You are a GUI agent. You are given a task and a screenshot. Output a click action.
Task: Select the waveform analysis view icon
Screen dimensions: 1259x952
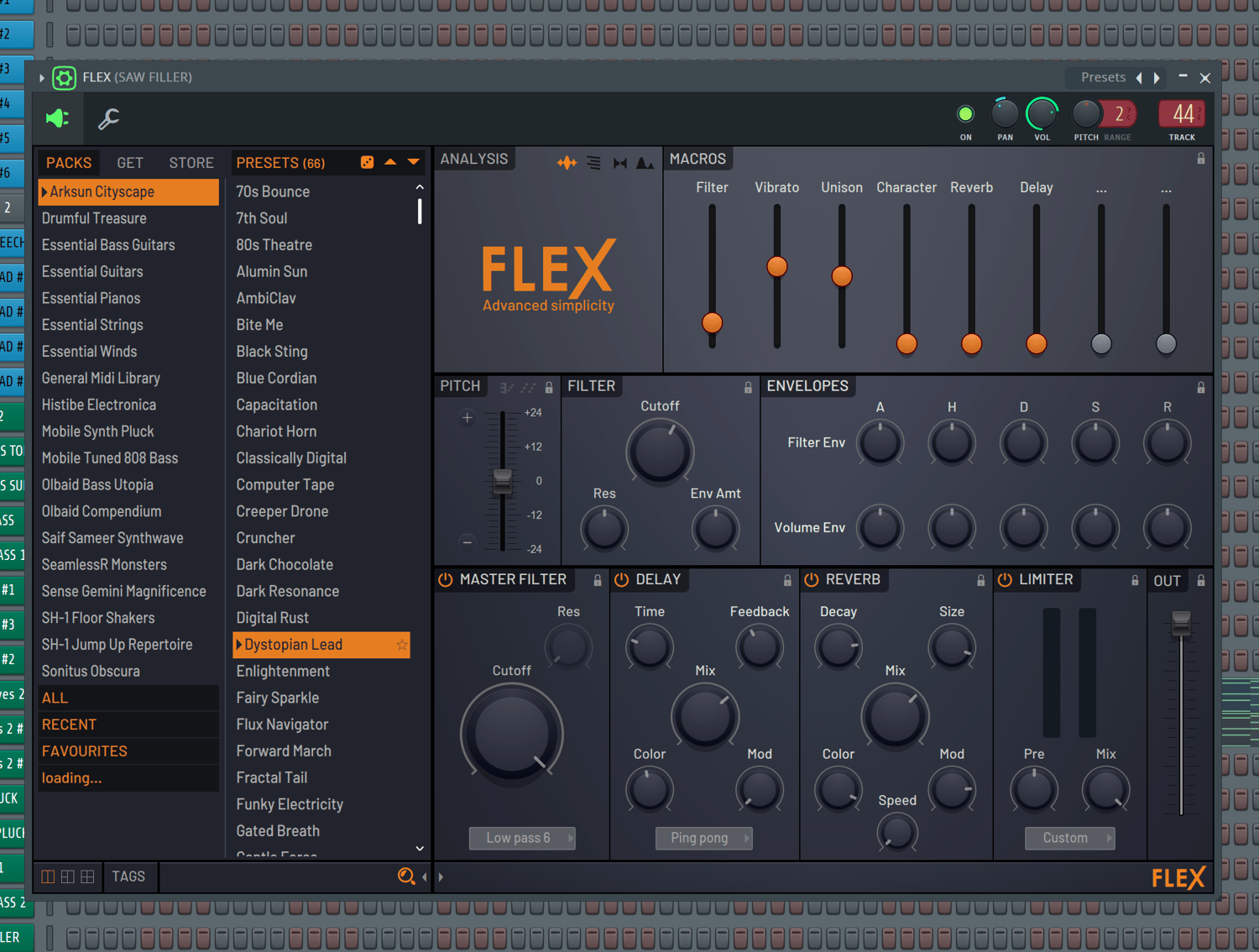pyautogui.click(x=567, y=162)
